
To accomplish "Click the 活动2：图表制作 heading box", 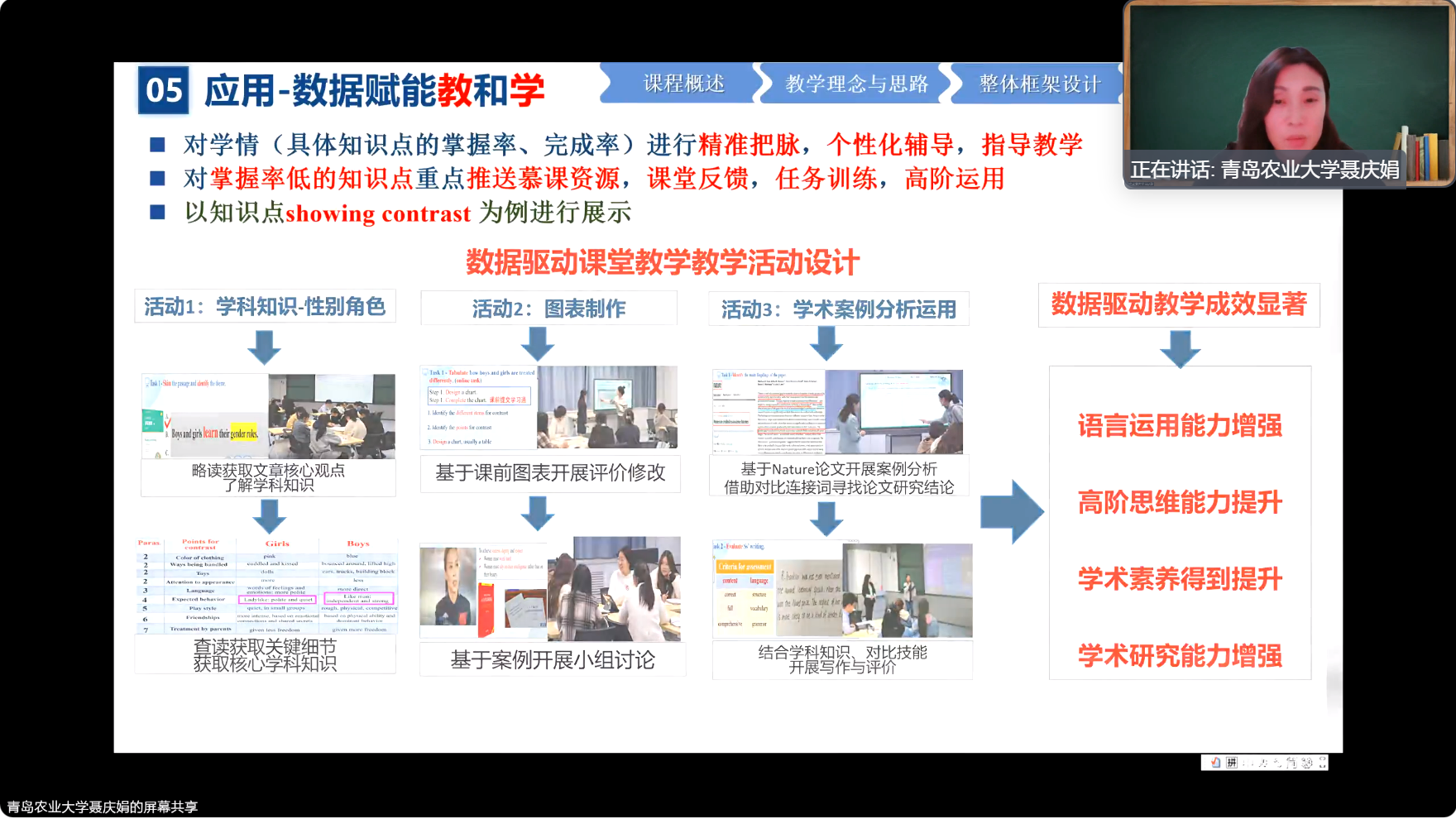I will [x=548, y=309].
